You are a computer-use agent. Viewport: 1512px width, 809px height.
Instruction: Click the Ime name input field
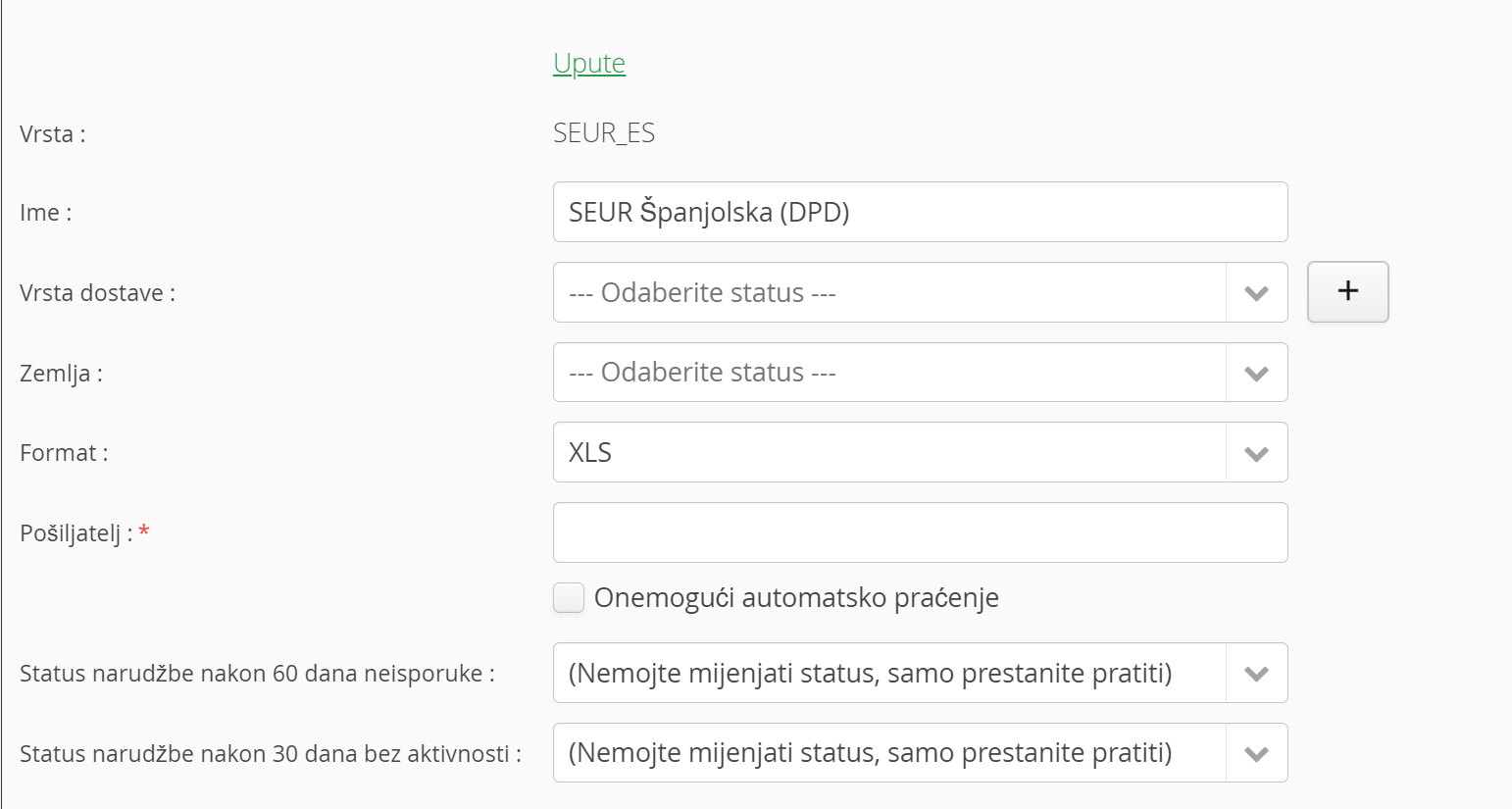click(920, 212)
